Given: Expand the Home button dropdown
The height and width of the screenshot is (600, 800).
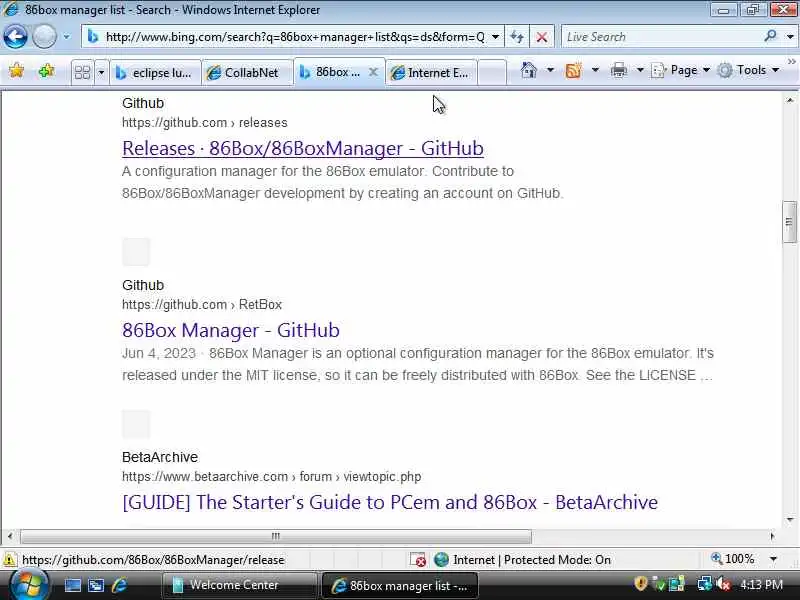Looking at the screenshot, I should pyautogui.click(x=550, y=70).
